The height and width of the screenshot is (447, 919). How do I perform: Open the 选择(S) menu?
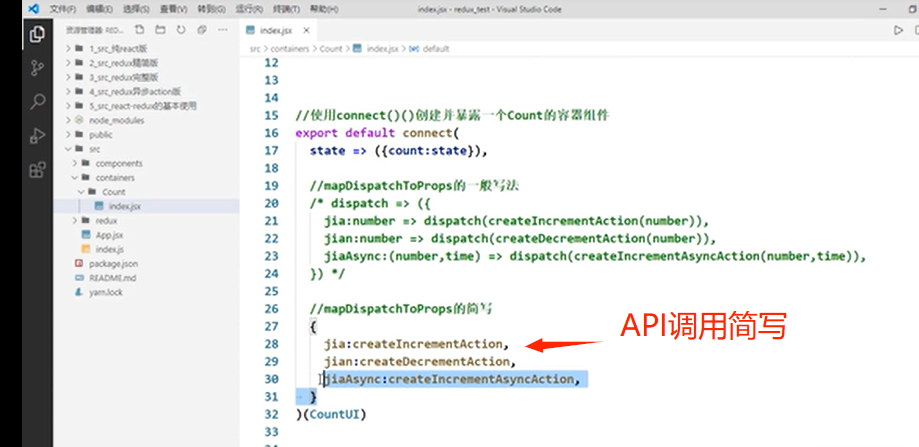point(137,9)
